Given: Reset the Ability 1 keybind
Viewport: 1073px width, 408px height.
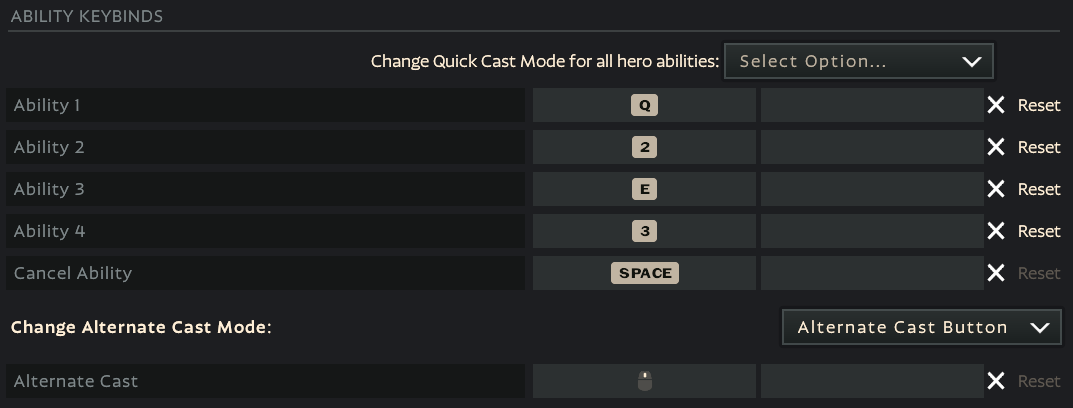Looking at the screenshot, I should [1039, 105].
